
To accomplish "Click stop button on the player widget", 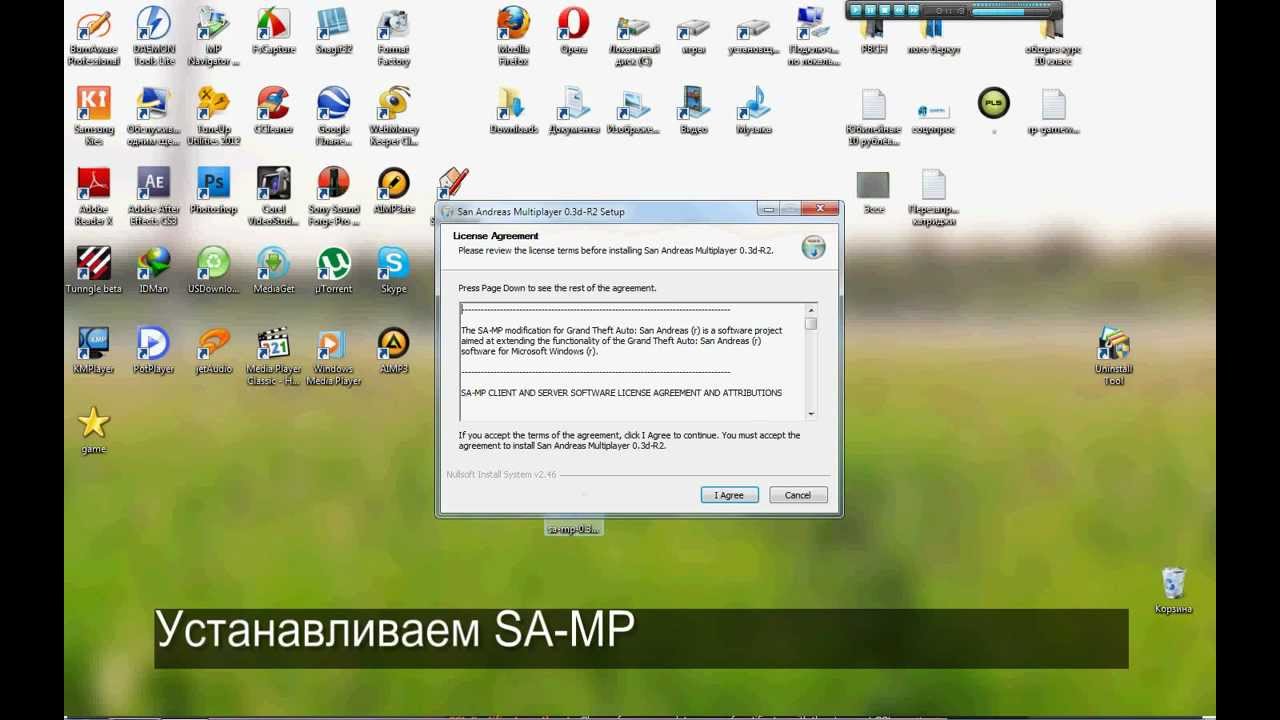I will click(x=885, y=10).
